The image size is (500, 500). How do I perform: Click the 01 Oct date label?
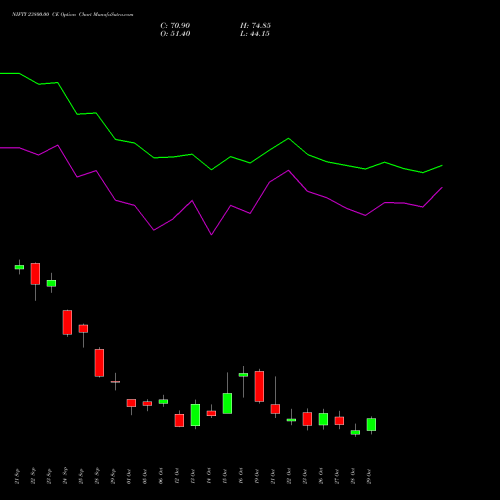point(129,476)
